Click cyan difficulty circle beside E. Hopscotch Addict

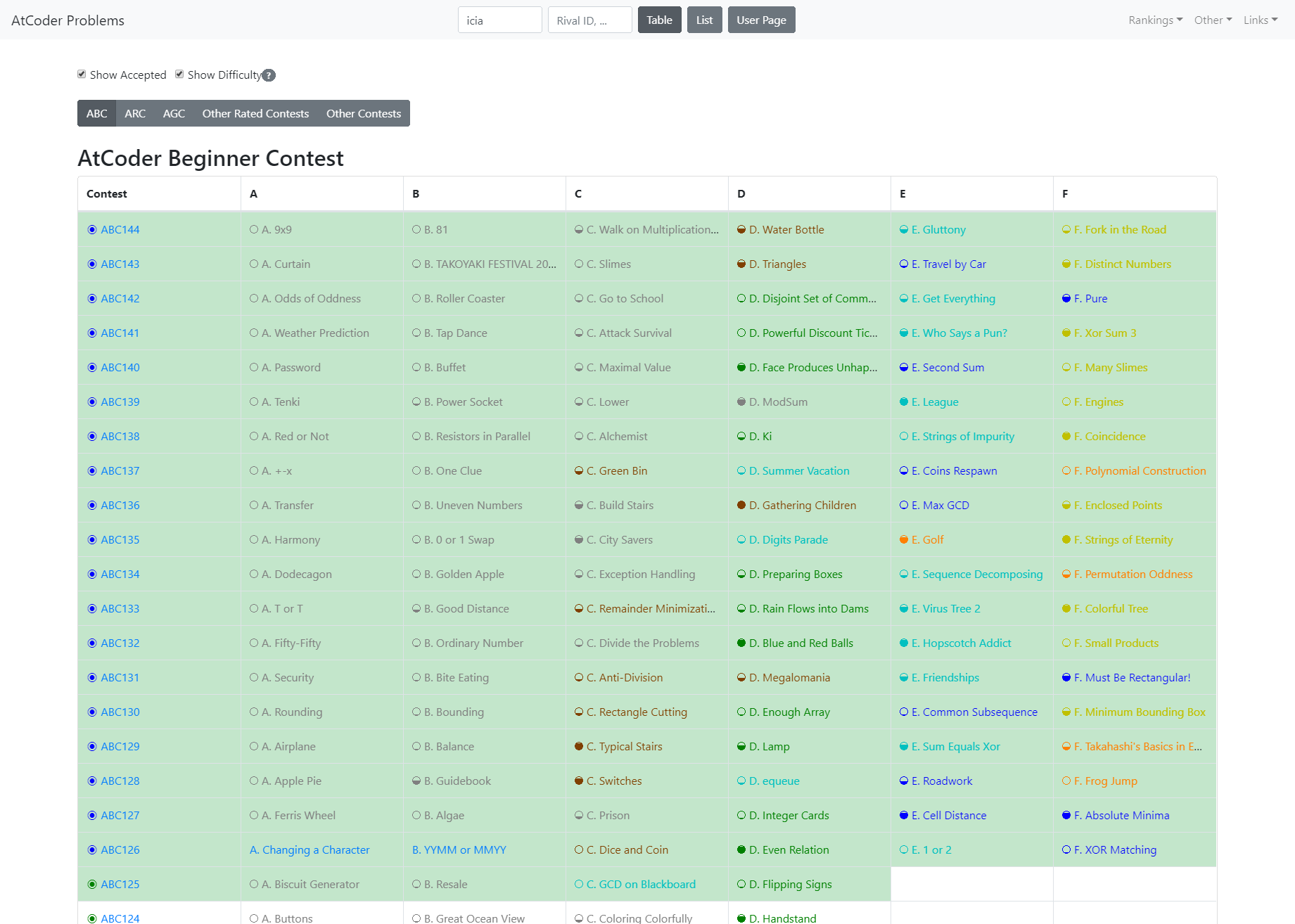pos(904,643)
